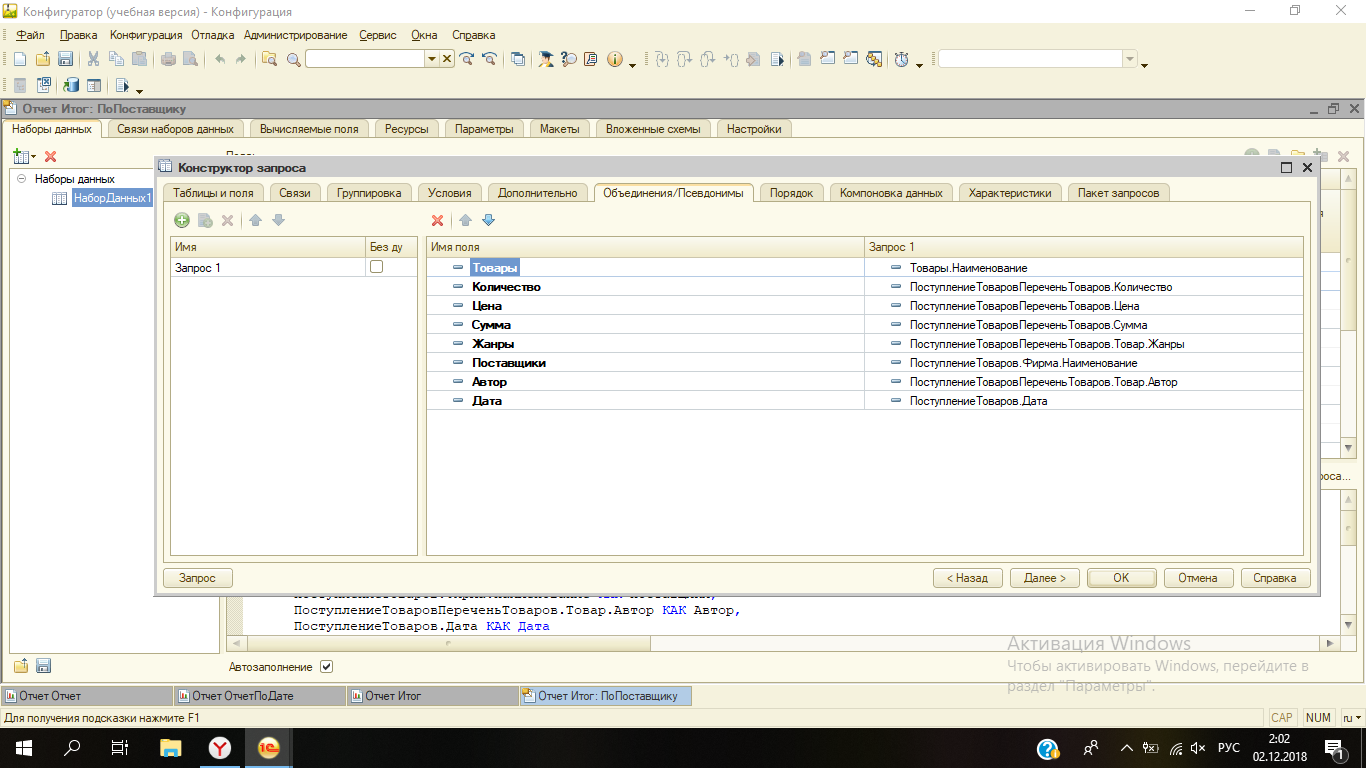Click the Справка button in query constructor
This screenshot has width=1366, height=768.
(1275, 577)
